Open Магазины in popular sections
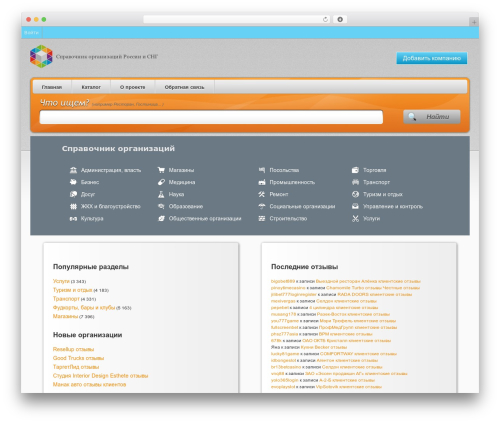 click(x=65, y=316)
